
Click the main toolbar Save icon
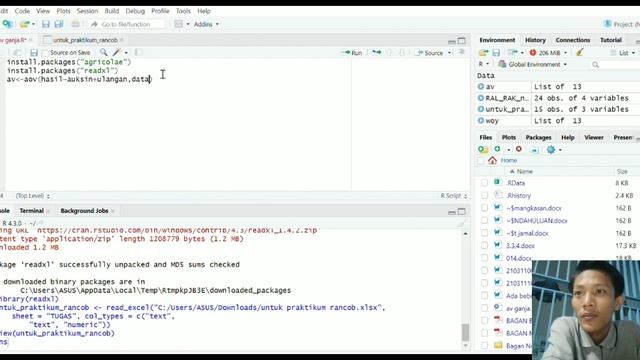pos(46,24)
